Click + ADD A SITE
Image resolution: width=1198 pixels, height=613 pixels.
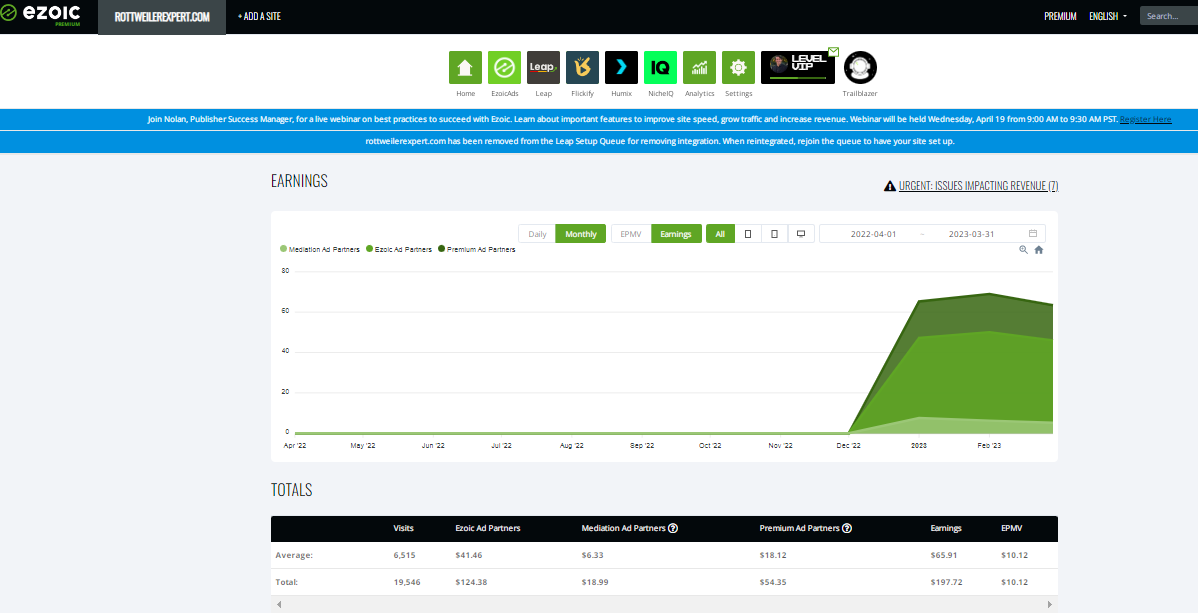[x=259, y=16]
